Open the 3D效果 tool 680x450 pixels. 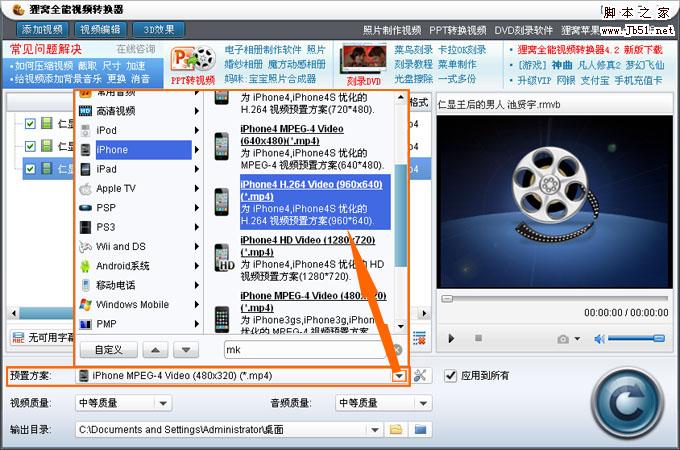pos(159,29)
